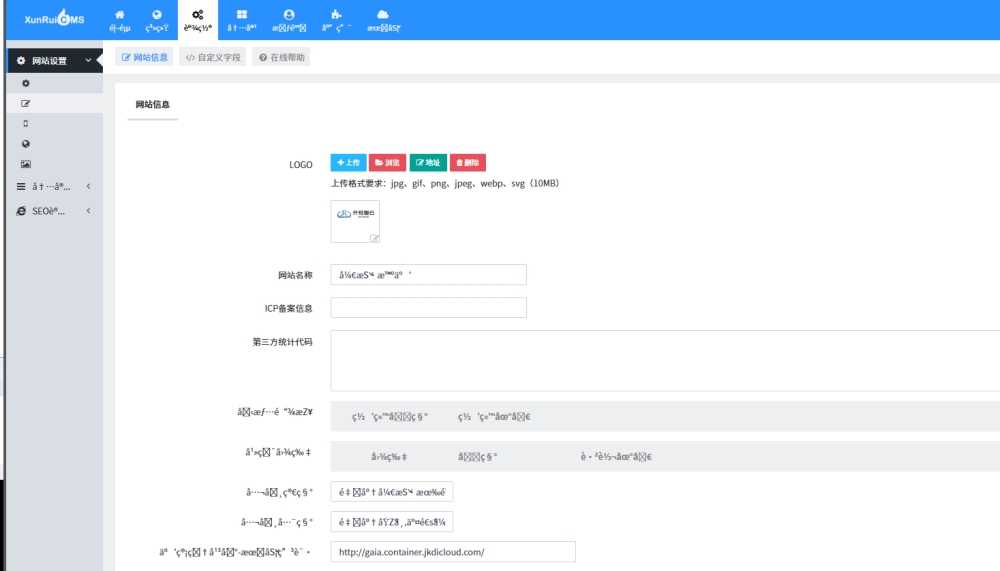This screenshot has width=1000, height=571.
Task: Click the ICP备案信息 label
Action: pos(289,309)
